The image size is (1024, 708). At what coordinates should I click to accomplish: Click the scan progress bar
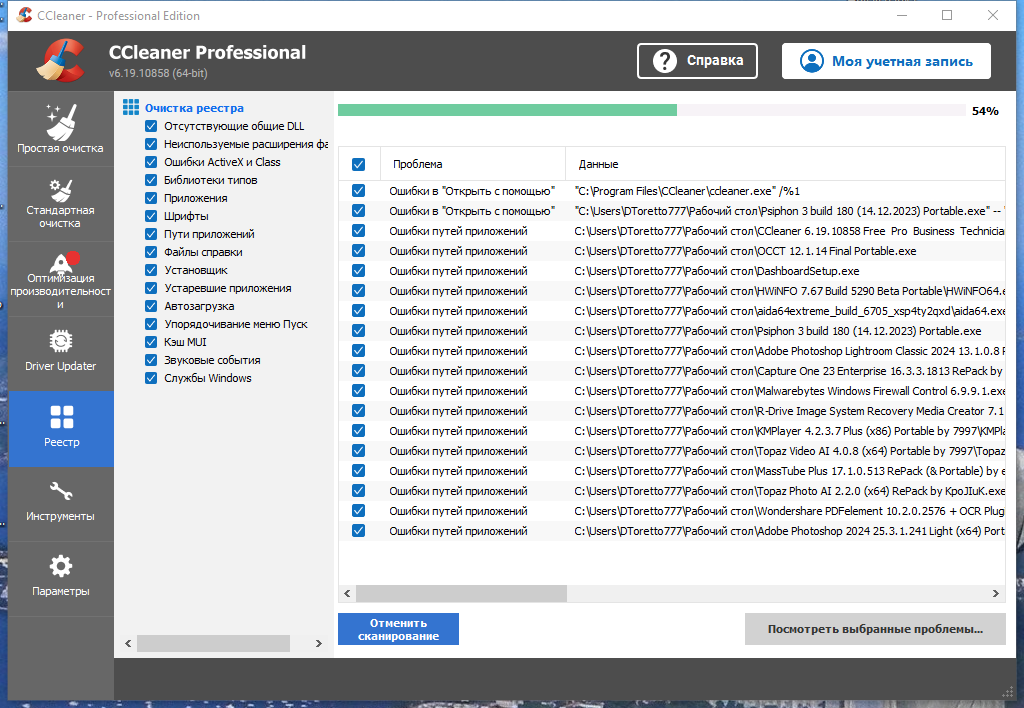pyautogui.click(x=652, y=110)
